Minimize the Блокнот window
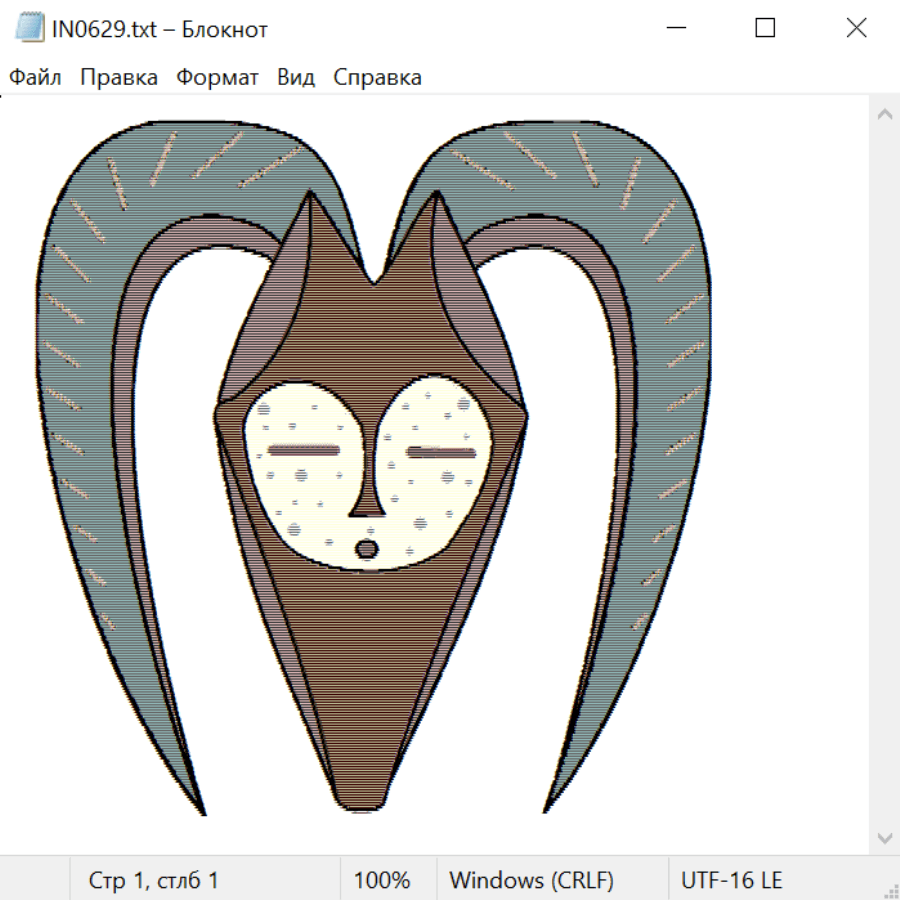 pyautogui.click(x=675, y=28)
